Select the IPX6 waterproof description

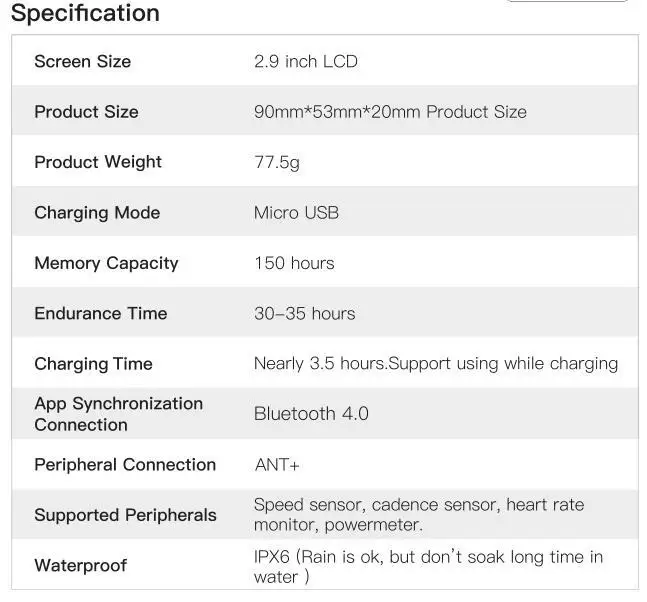point(428,566)
